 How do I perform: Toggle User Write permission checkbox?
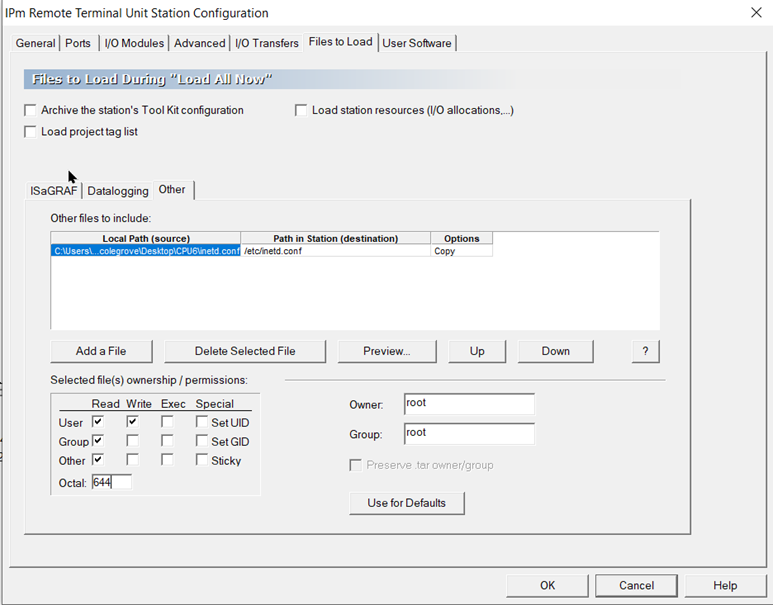[132, 422]
